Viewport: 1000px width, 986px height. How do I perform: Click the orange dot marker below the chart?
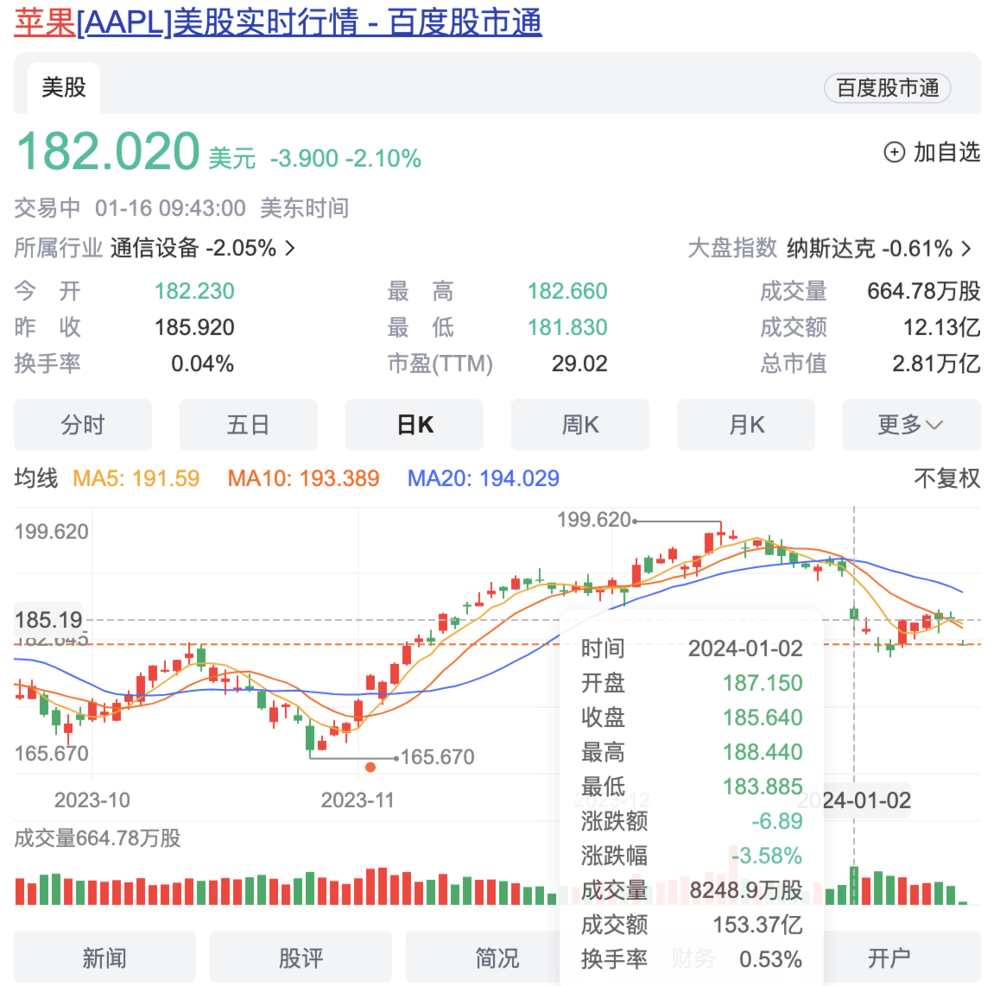click(x=370, y=767)
